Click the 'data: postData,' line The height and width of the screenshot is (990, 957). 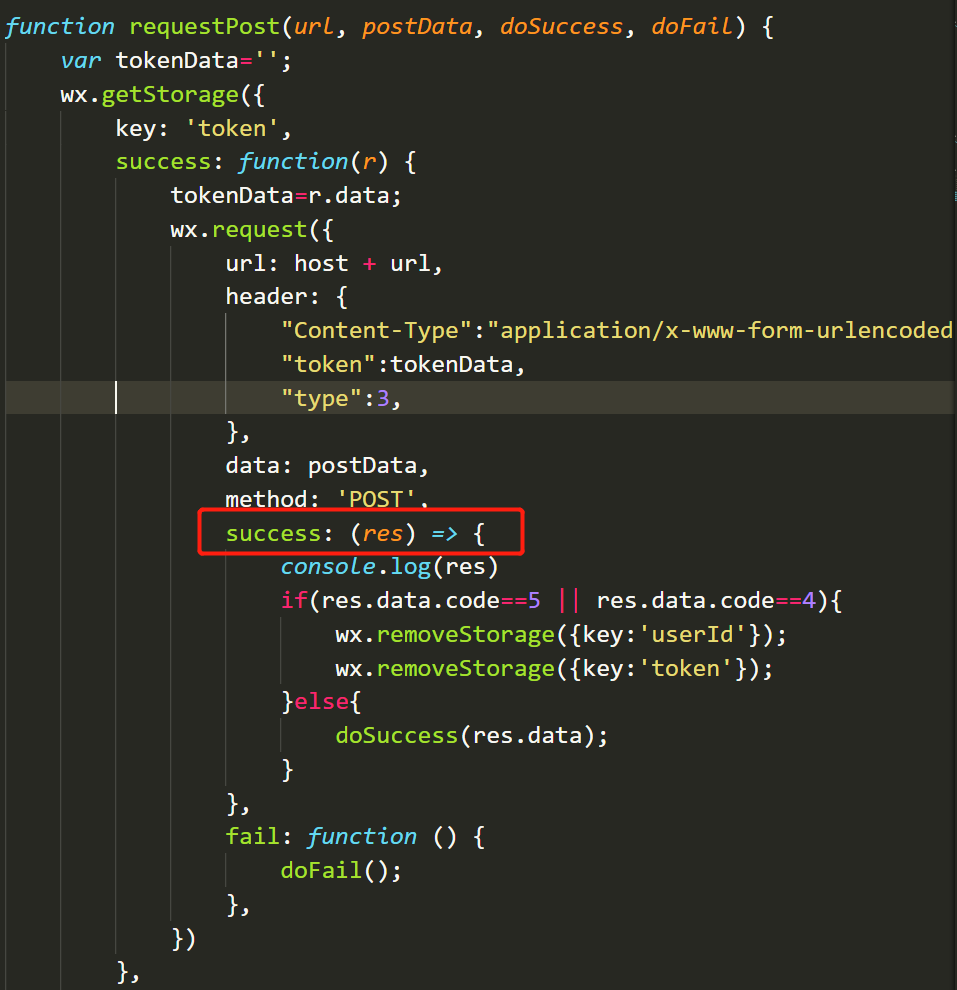point(327,466)
